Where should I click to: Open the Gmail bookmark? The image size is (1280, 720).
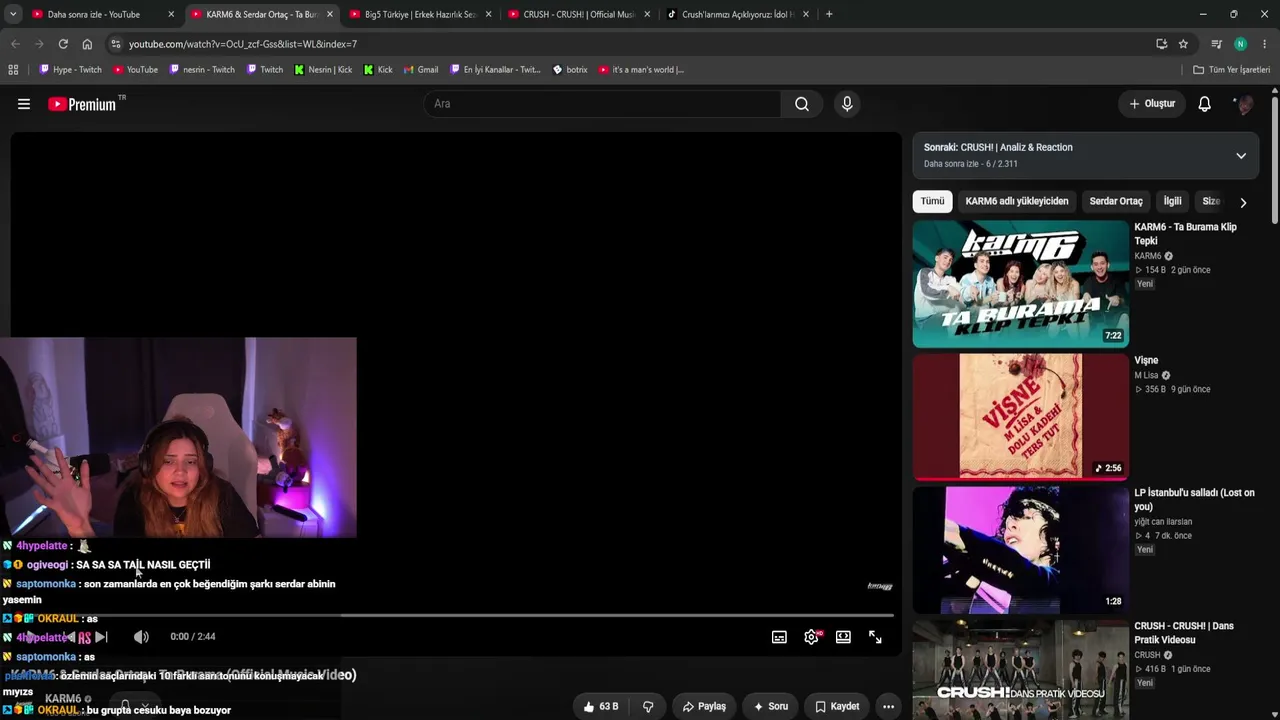click(x=421, y=70)
